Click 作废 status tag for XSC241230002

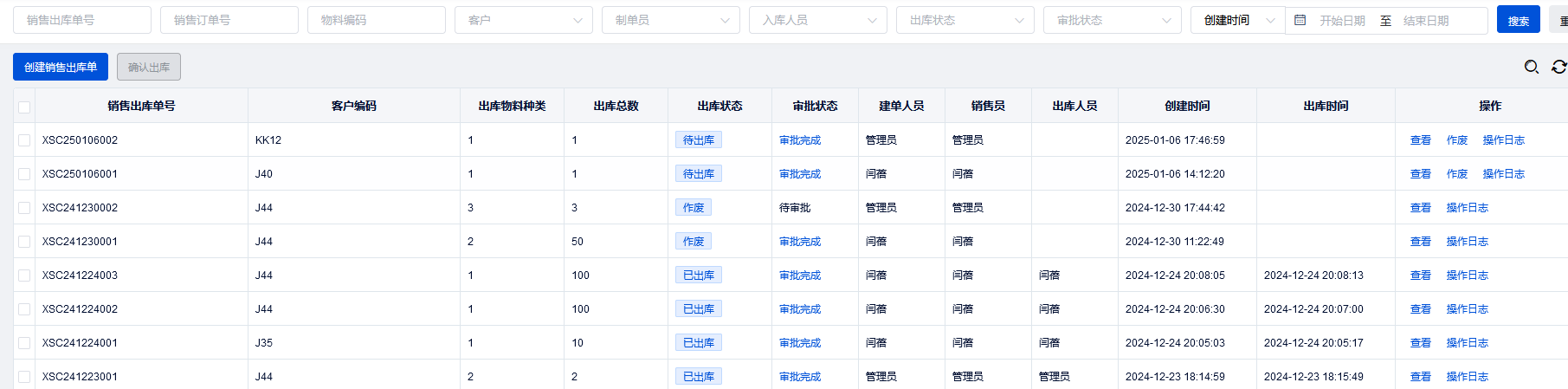tap(694, 208)
